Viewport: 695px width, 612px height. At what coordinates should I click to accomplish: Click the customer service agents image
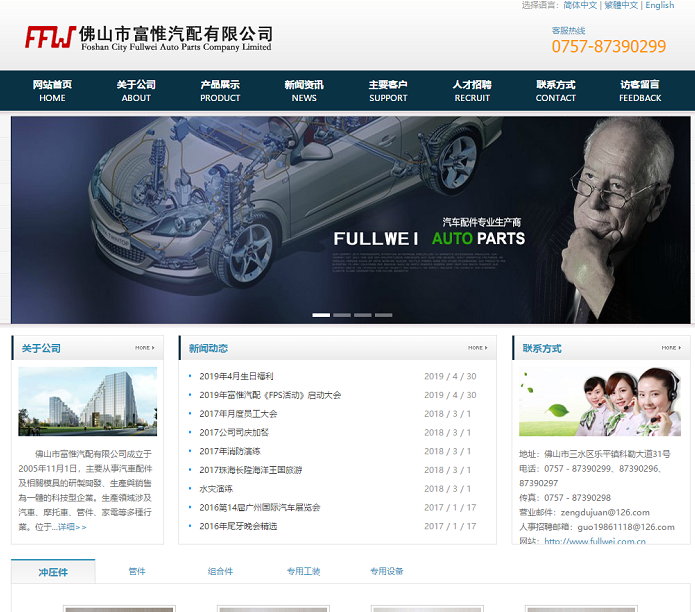(600, 401)
